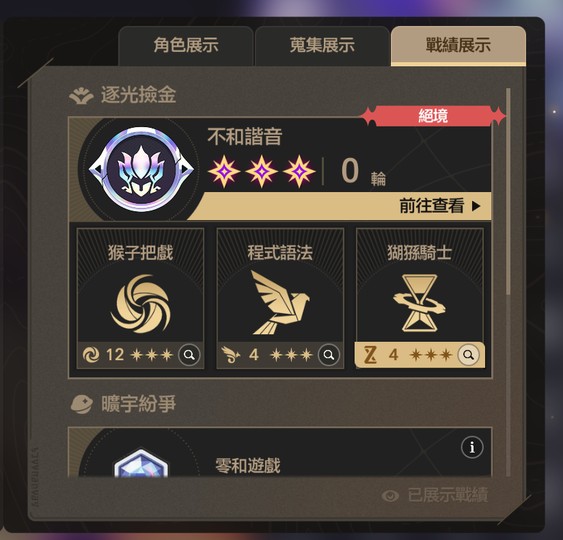Switch to the 角色展示 tab
This screenshot has width=563, height=540.
(186, 46)
